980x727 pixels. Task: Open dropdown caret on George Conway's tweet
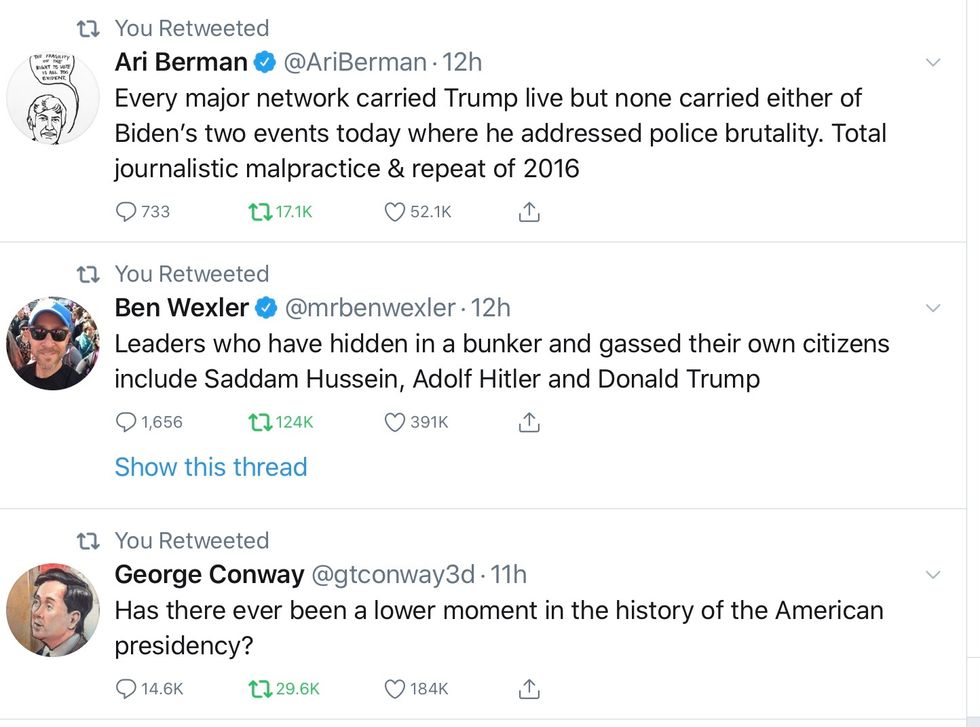933,575
